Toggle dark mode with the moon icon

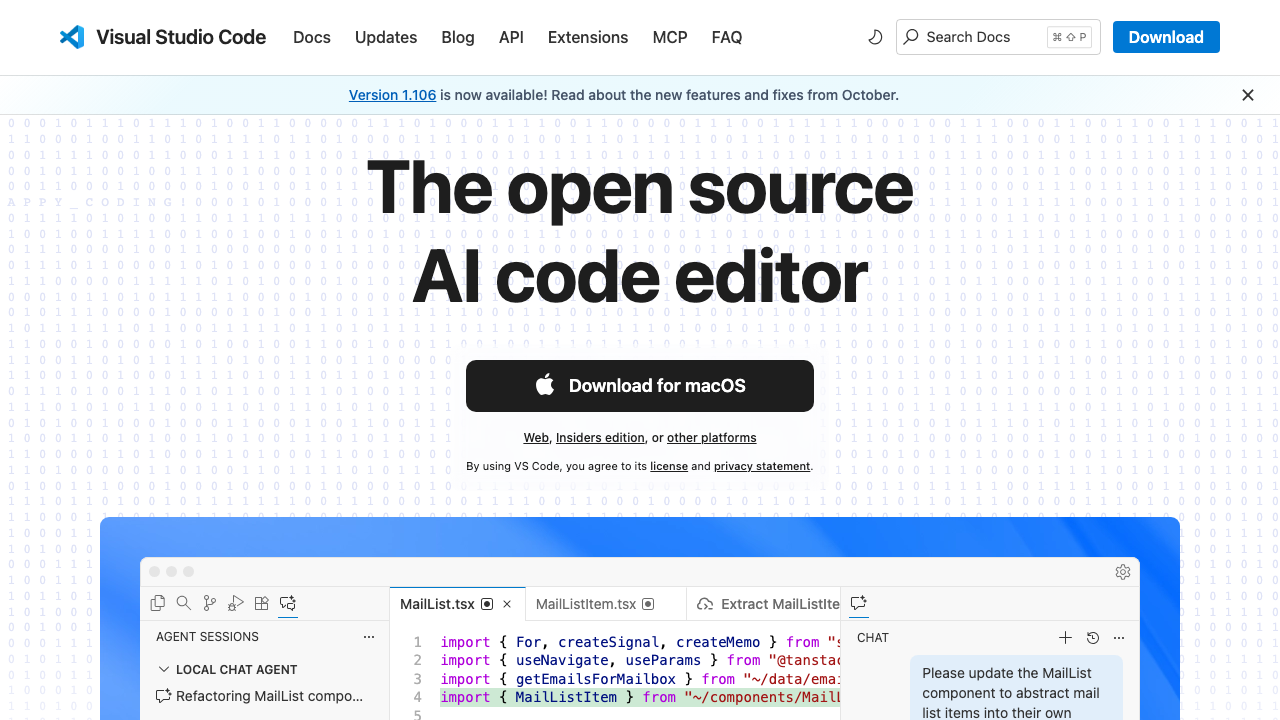tap(875, 36)
